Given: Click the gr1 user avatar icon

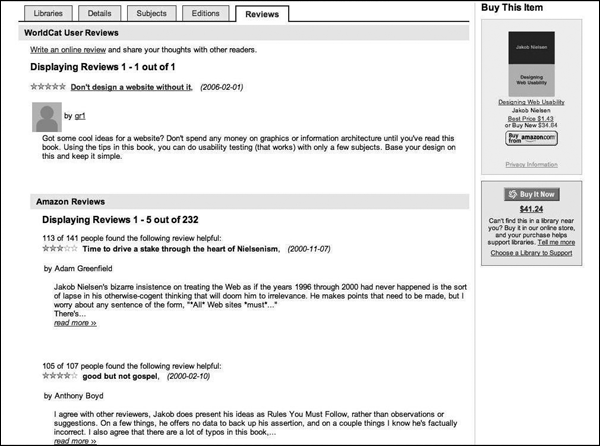Looking at the screenshot, I should point(45,115).
